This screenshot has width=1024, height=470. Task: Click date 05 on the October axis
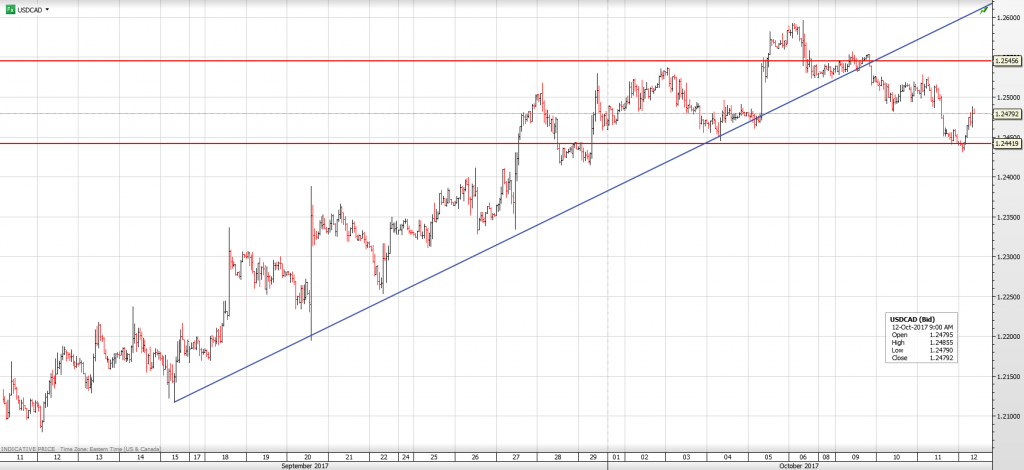765,456
